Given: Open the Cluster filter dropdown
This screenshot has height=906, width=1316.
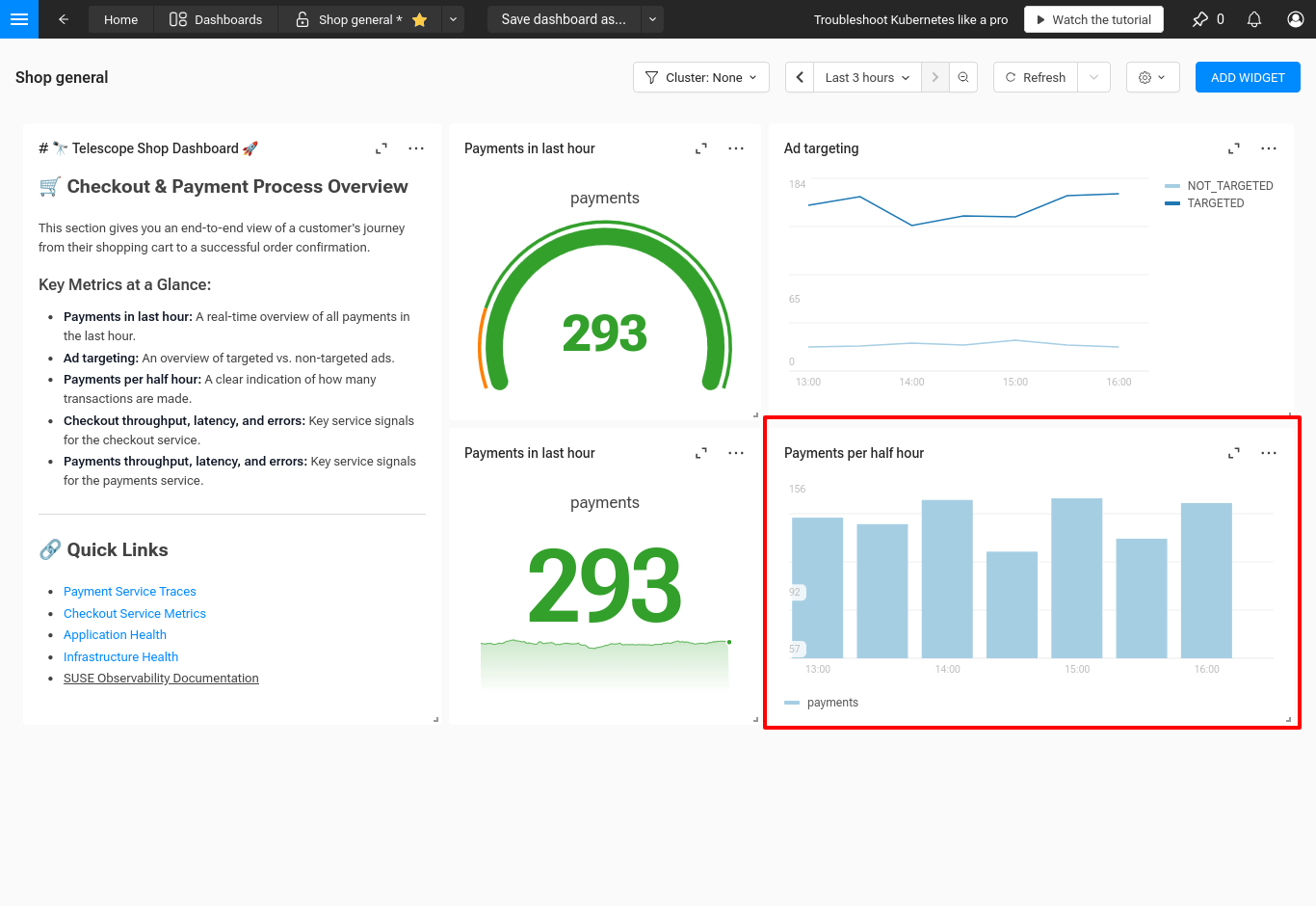Looking at the screenshot, I should pyautogui.click(x=700, y=77).
